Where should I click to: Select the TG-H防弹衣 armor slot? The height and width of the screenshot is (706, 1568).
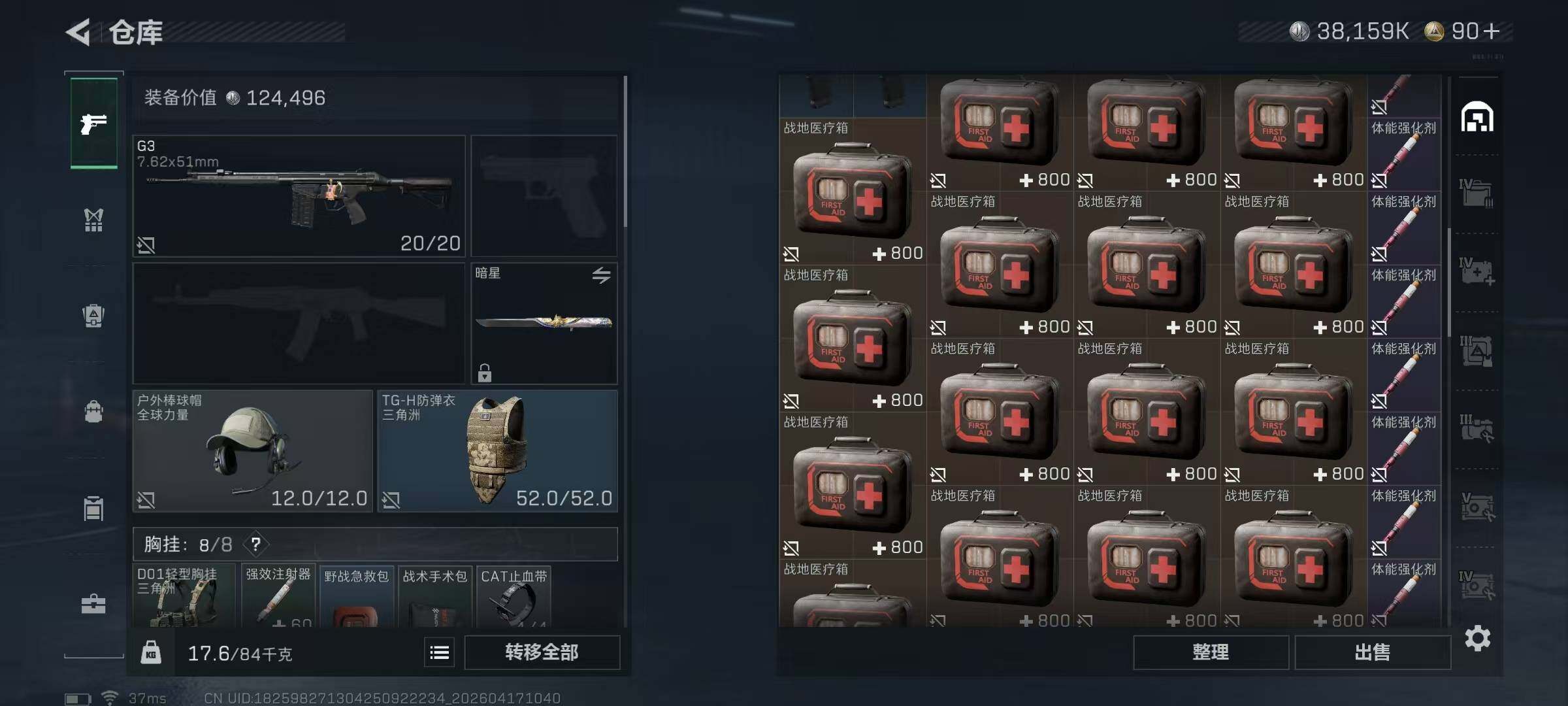(497, 451)
